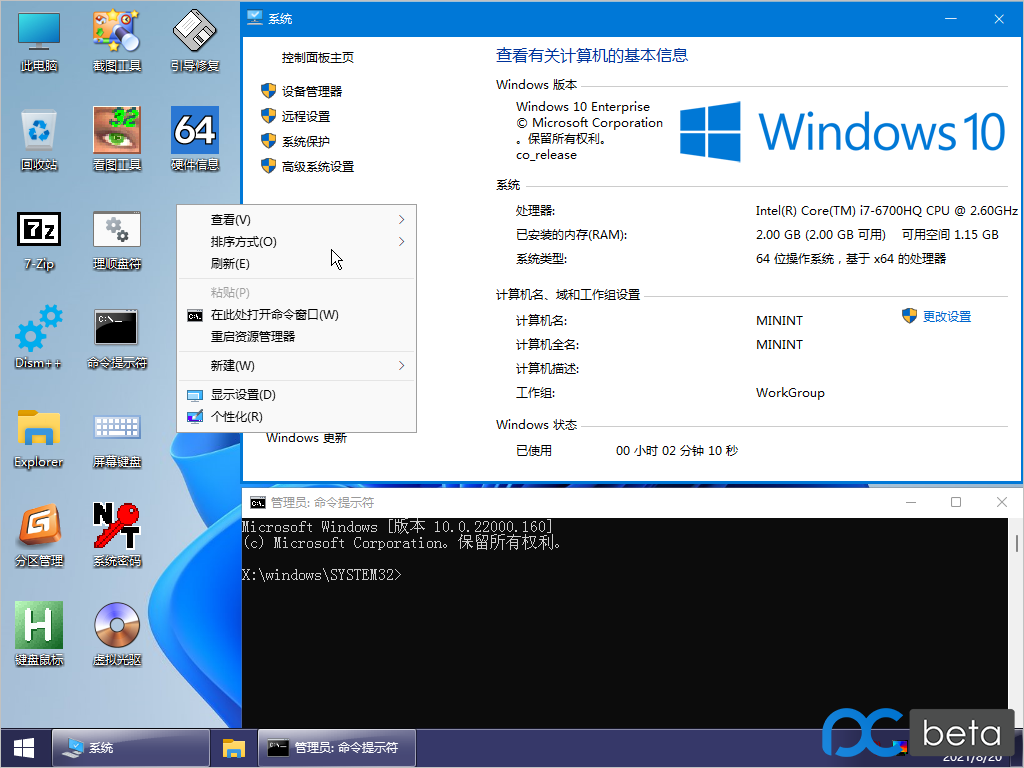The width and height of the screenshot is (1024, 768).
Task: Click the 更改设置 link
Action: [x=946, y=317]
